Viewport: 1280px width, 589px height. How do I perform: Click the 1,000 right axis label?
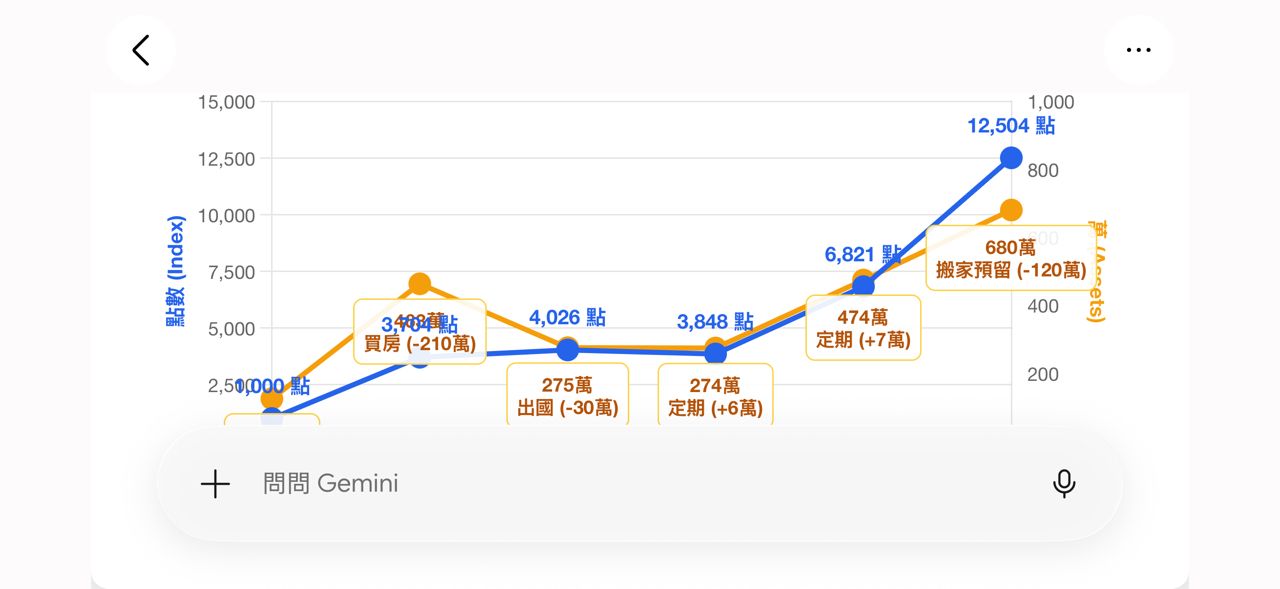[x=1051, y=102]
